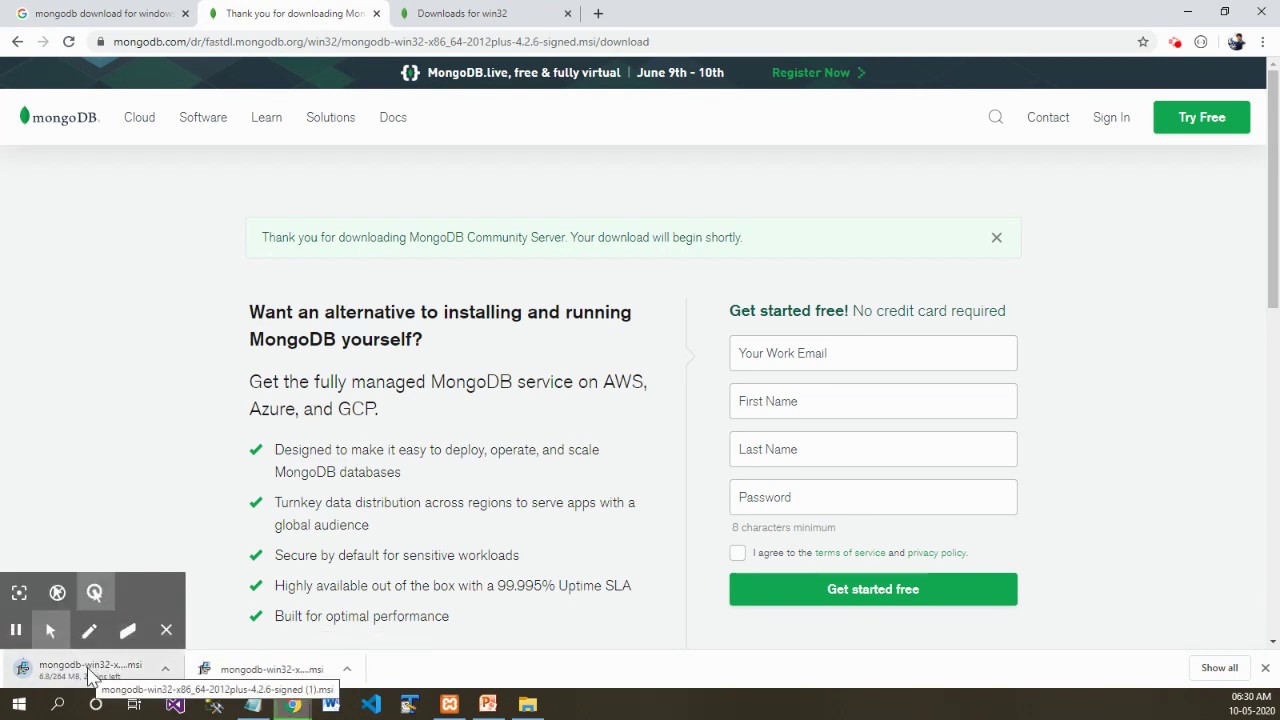Click the recorder zoom cursor icon

point(95,593)
